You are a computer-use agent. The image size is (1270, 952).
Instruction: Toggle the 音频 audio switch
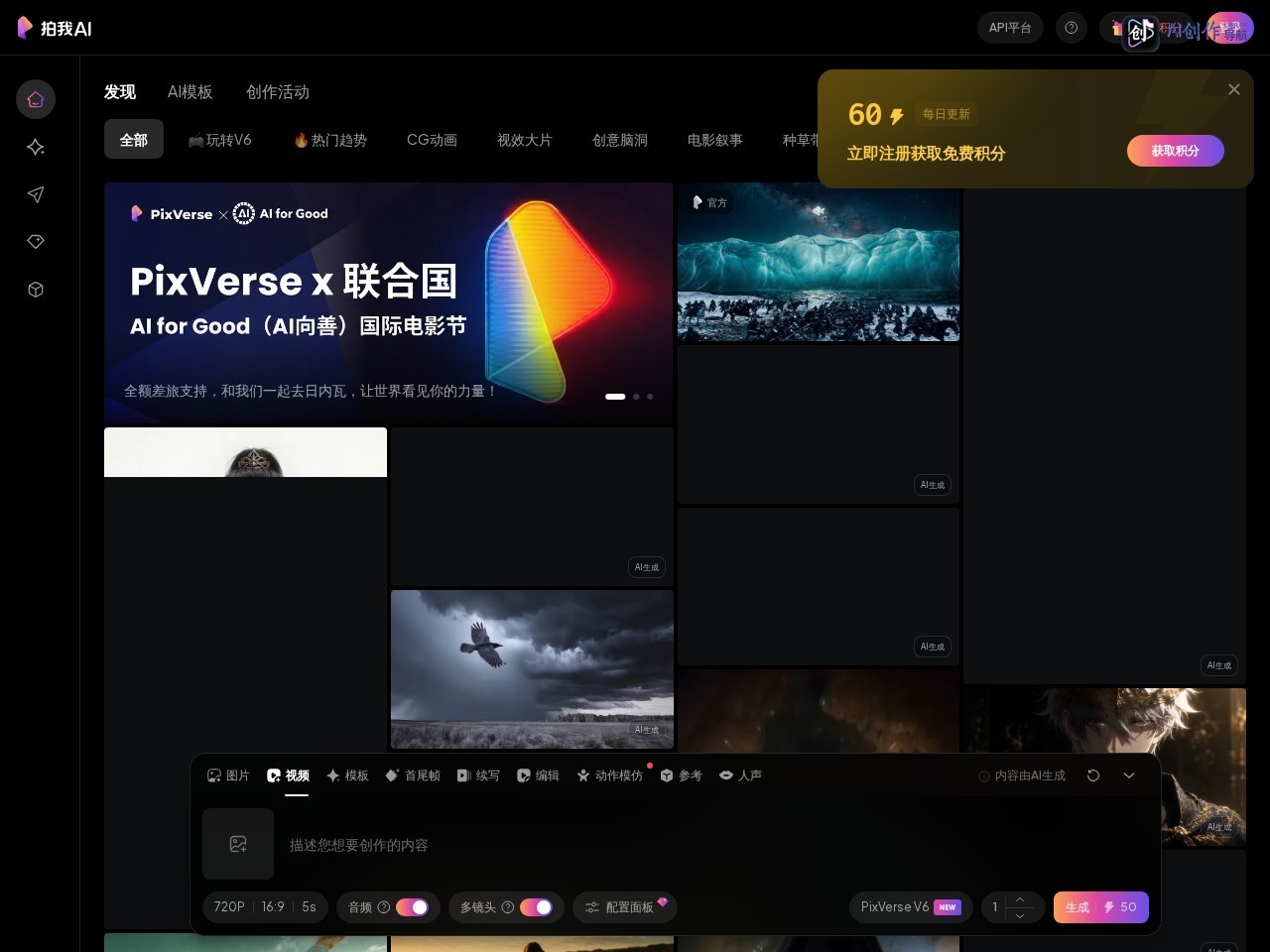(412, 907)
